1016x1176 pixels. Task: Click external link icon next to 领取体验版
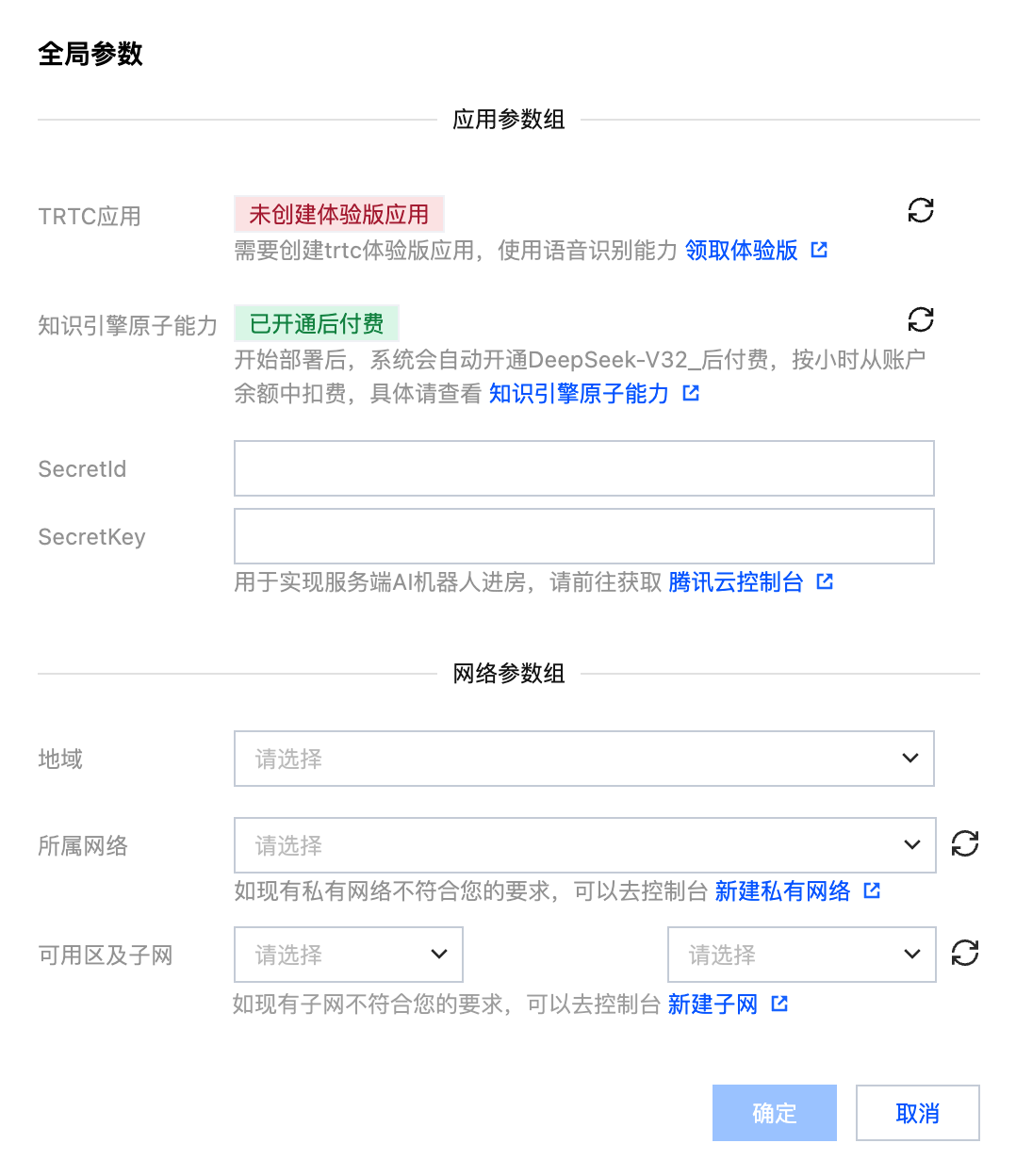(x=819, y=251)
